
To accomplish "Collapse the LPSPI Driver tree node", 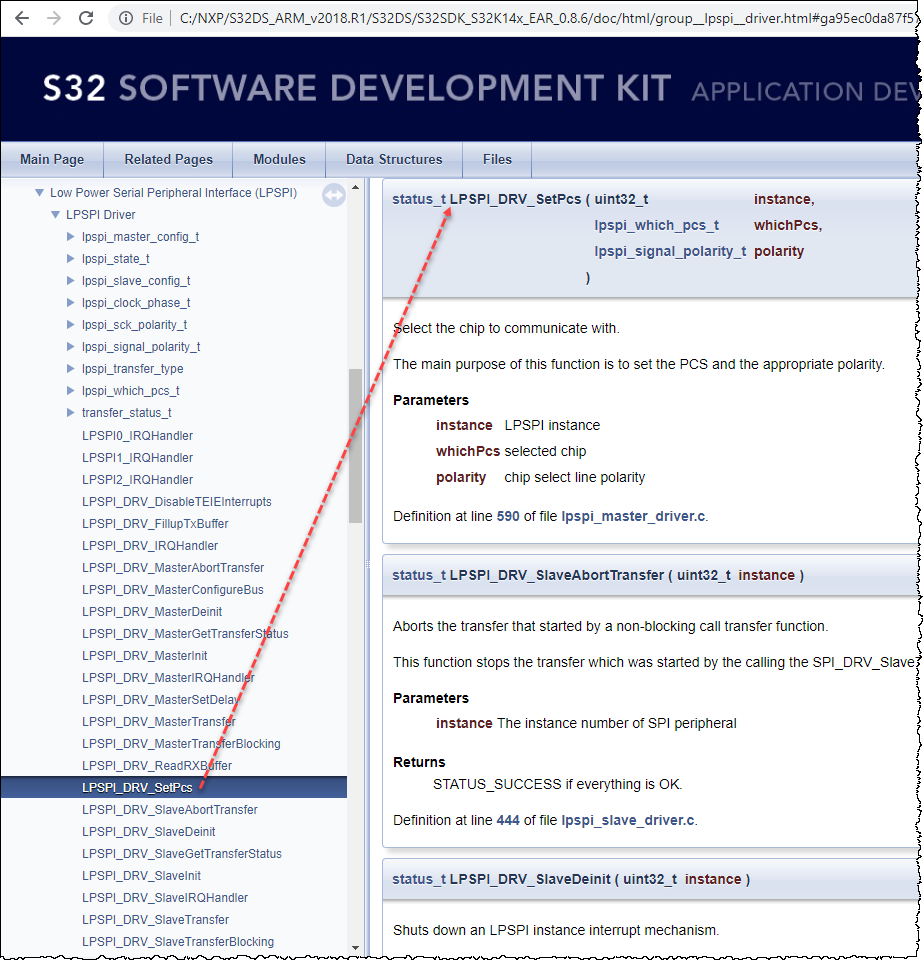I will click(x=56, y=214).
